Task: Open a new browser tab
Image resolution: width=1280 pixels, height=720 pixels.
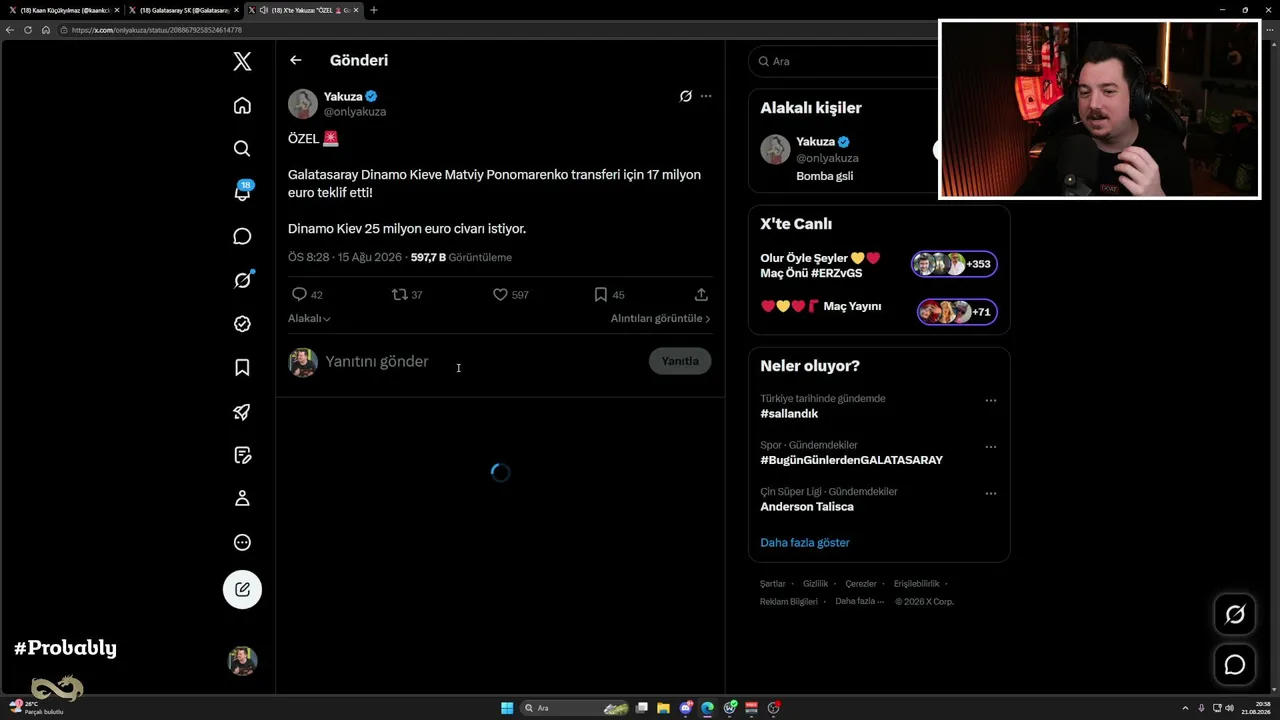Action: 374,10
